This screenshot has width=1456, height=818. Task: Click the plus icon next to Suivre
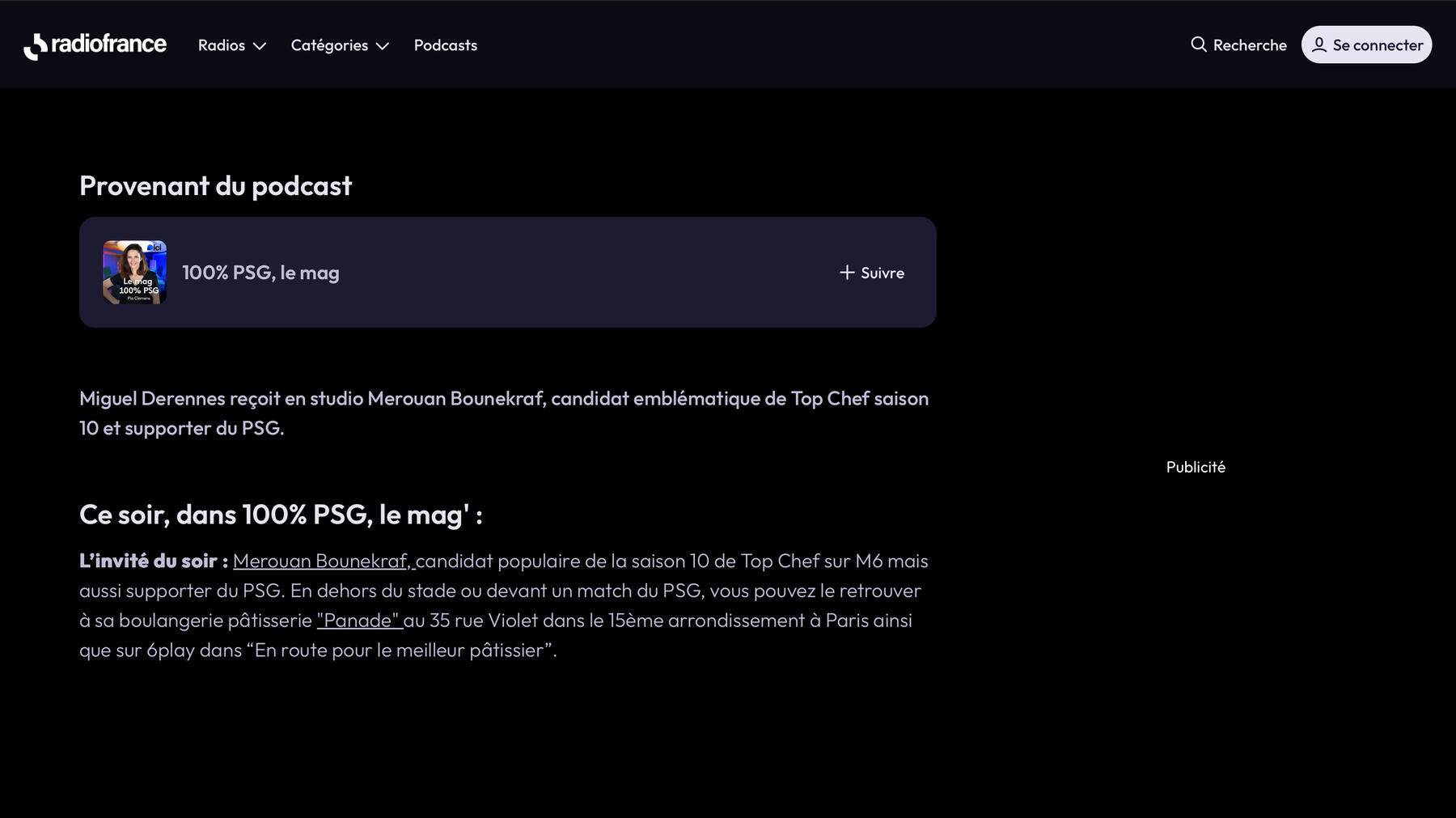coord(847,273)
